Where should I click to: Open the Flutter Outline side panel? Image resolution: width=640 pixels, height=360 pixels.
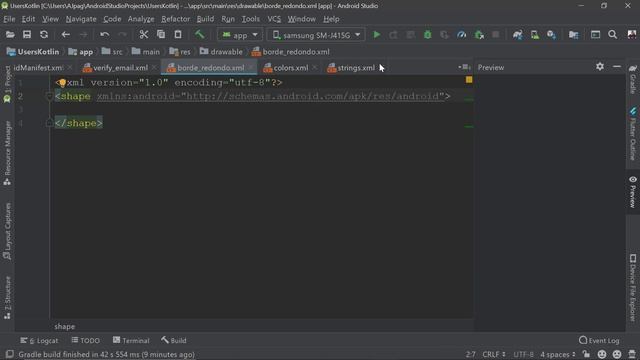[633, 134]
